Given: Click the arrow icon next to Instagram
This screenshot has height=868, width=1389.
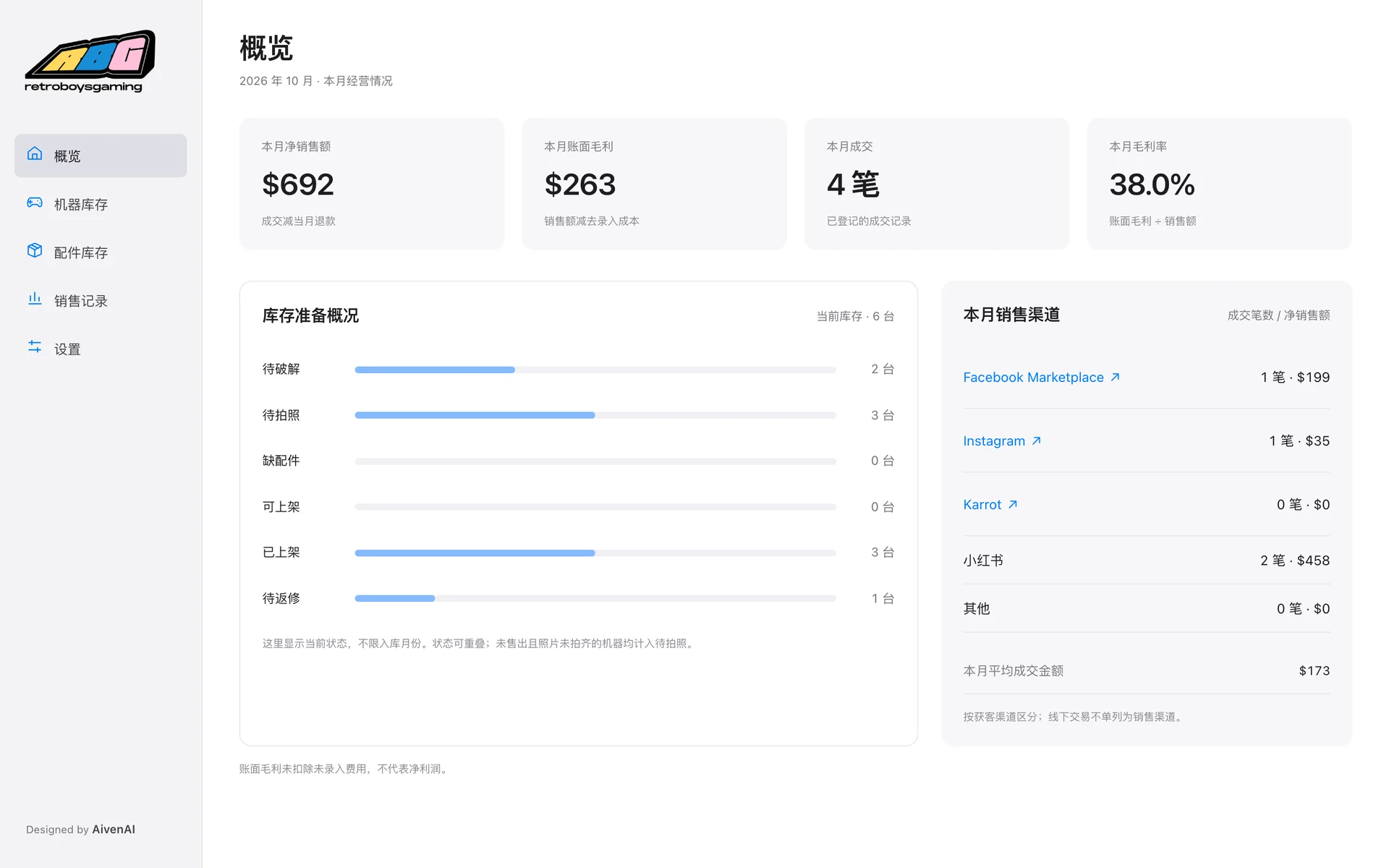Looking at the screenshot, I should click(x=1036, y=441).
